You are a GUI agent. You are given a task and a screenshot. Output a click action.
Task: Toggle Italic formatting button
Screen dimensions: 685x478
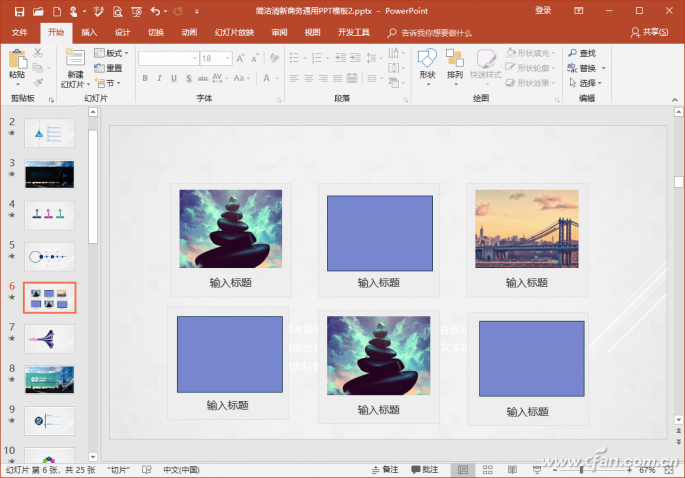point(159,78)
